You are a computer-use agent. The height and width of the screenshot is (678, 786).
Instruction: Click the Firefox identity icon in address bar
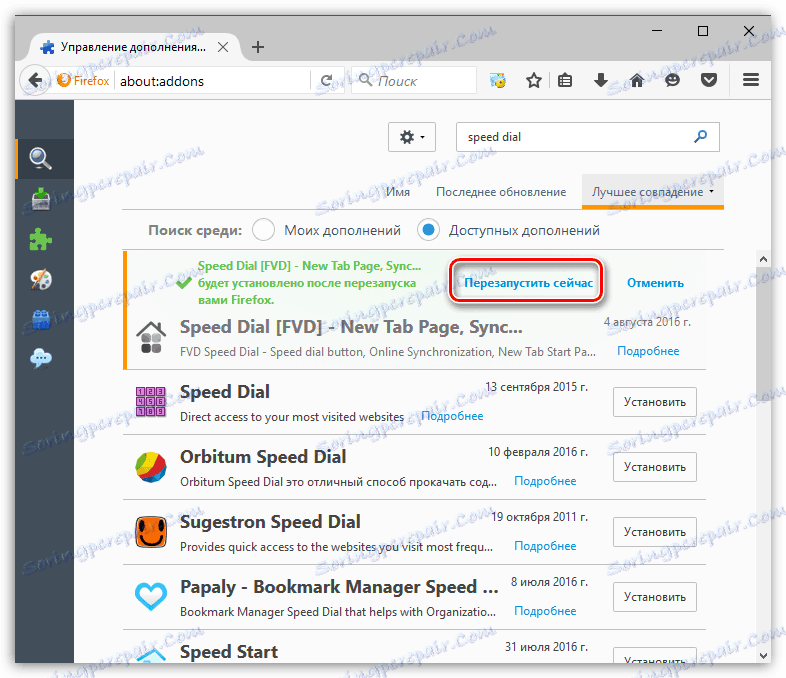click(84, 81)
